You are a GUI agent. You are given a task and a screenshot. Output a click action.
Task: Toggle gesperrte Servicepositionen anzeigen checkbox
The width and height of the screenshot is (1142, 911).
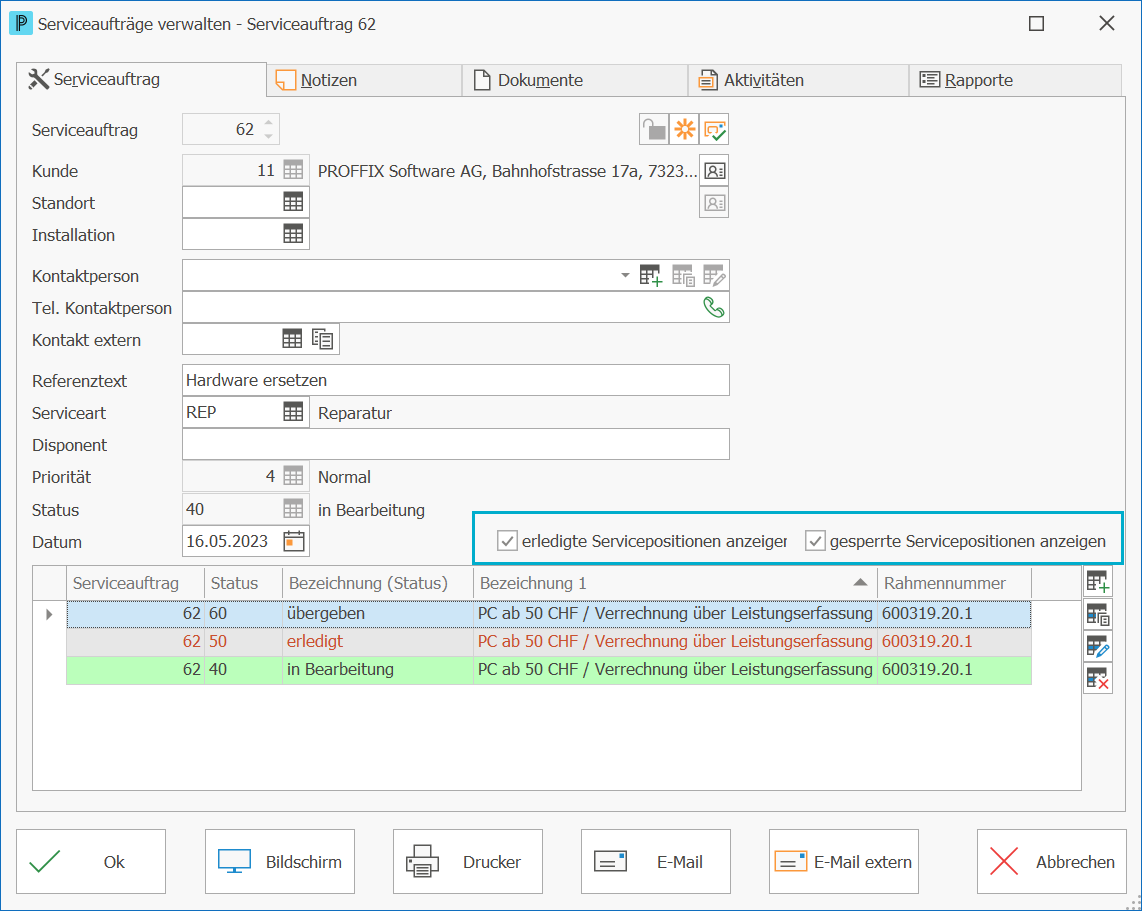(815, 541)
